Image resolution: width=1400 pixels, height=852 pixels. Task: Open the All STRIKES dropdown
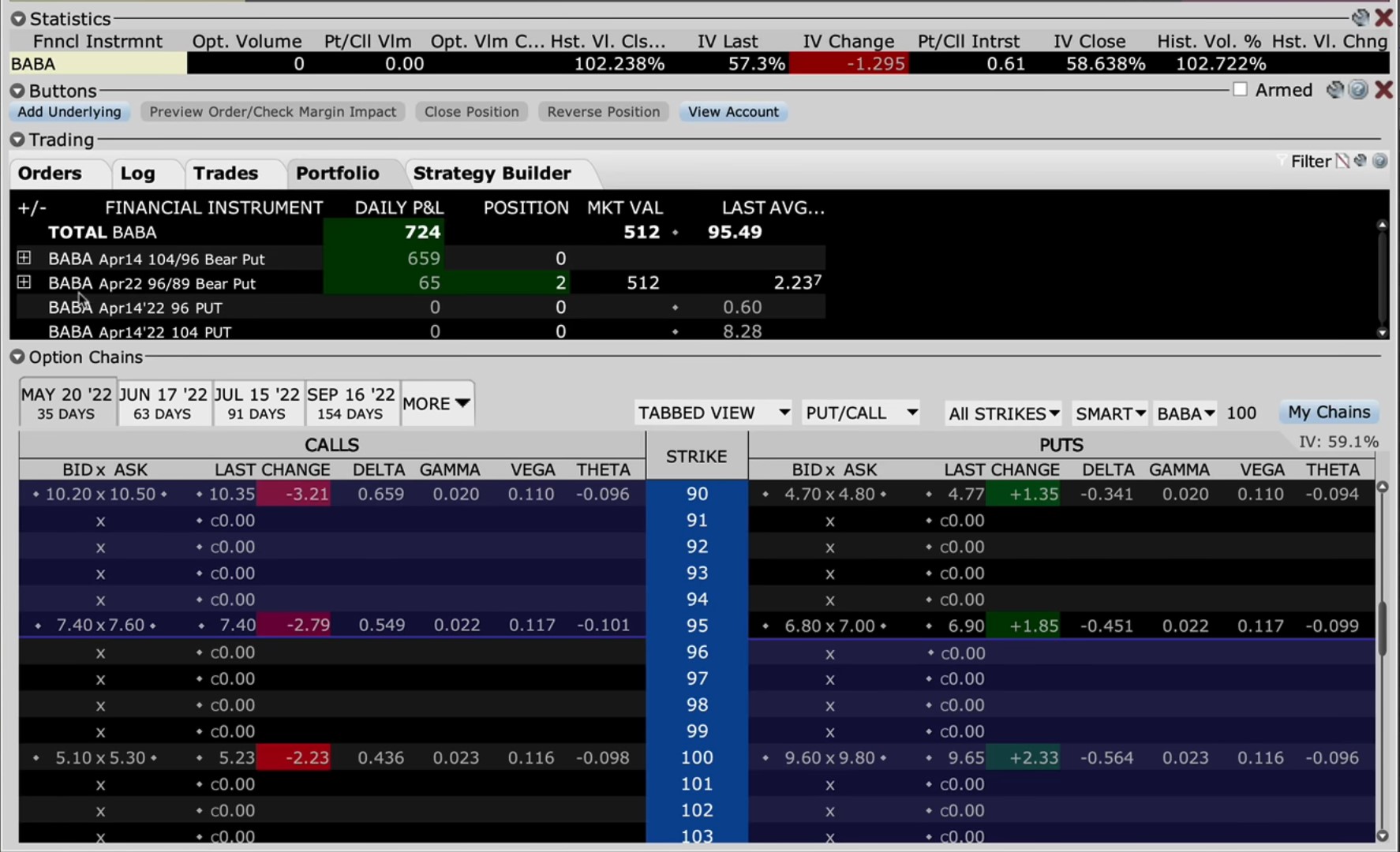[x=1004, y=413]
